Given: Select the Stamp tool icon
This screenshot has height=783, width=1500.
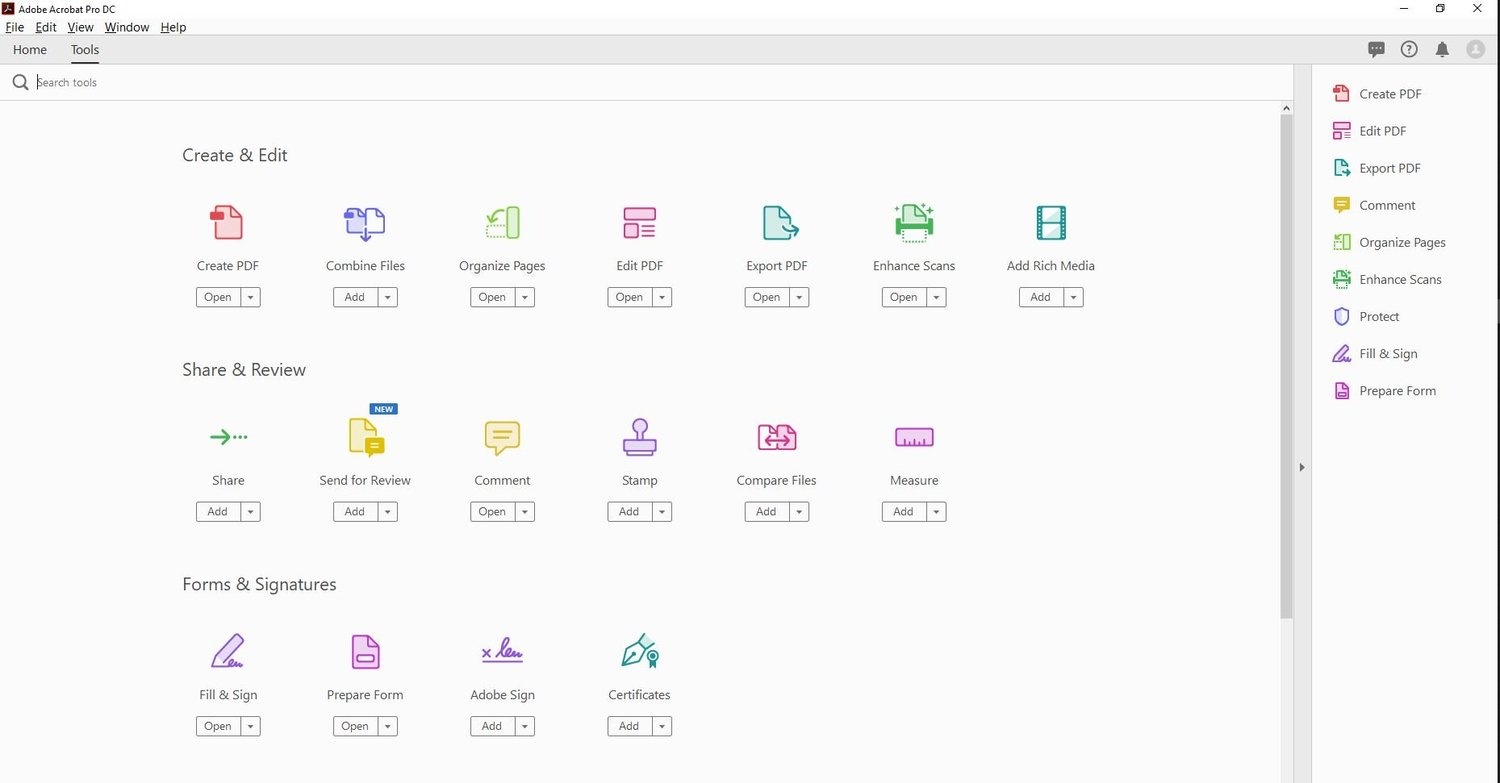Looking at the screenshot, I should pyautogui.click(x=639, y=437).
